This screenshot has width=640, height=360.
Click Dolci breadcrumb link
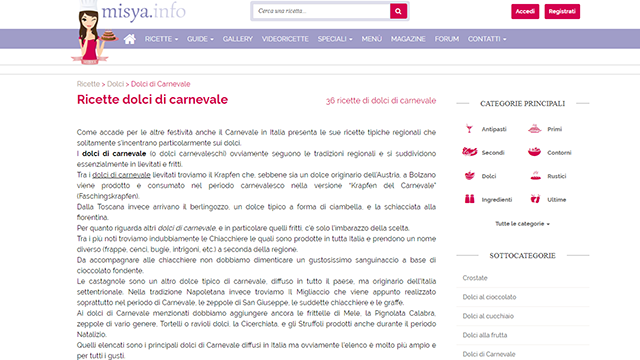115,84
